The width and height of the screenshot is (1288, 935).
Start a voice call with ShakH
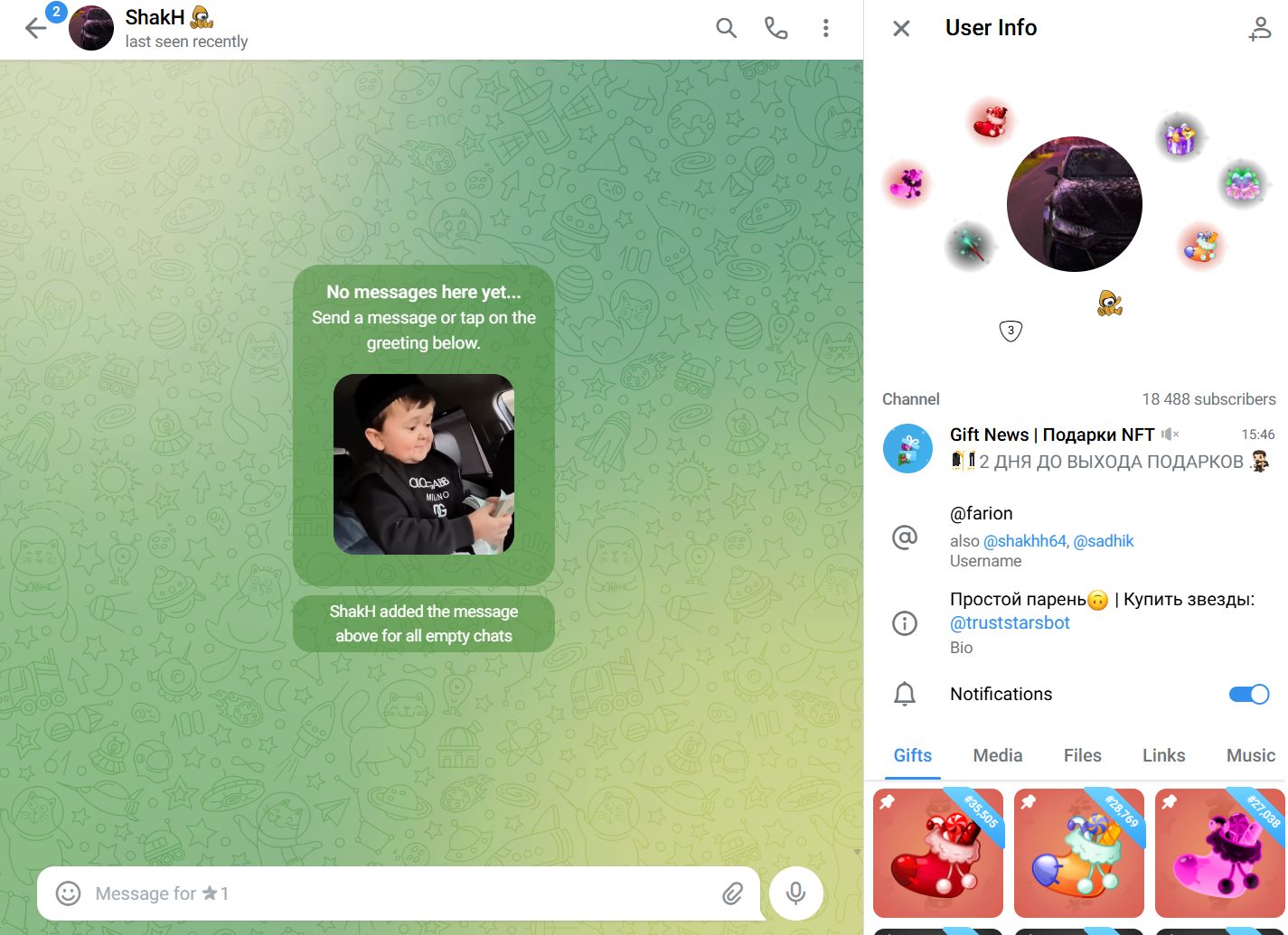(x=776, y=28)
